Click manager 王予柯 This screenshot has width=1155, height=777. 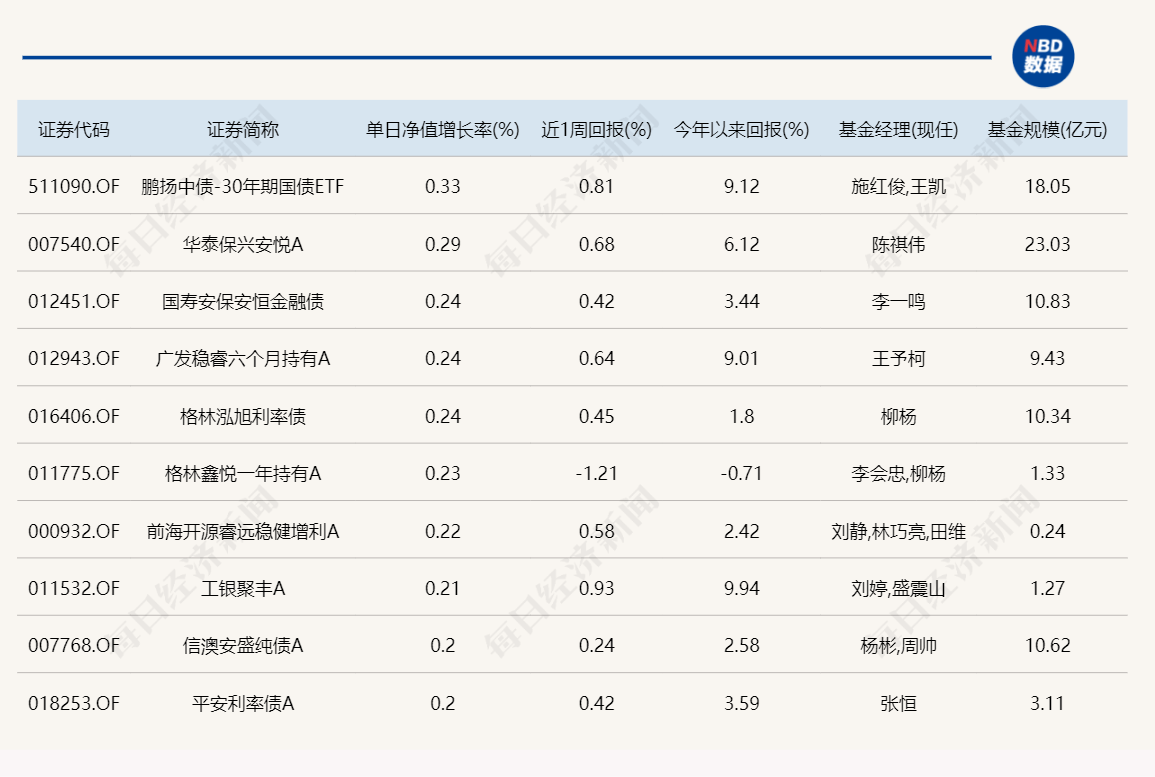coord(899,359)
